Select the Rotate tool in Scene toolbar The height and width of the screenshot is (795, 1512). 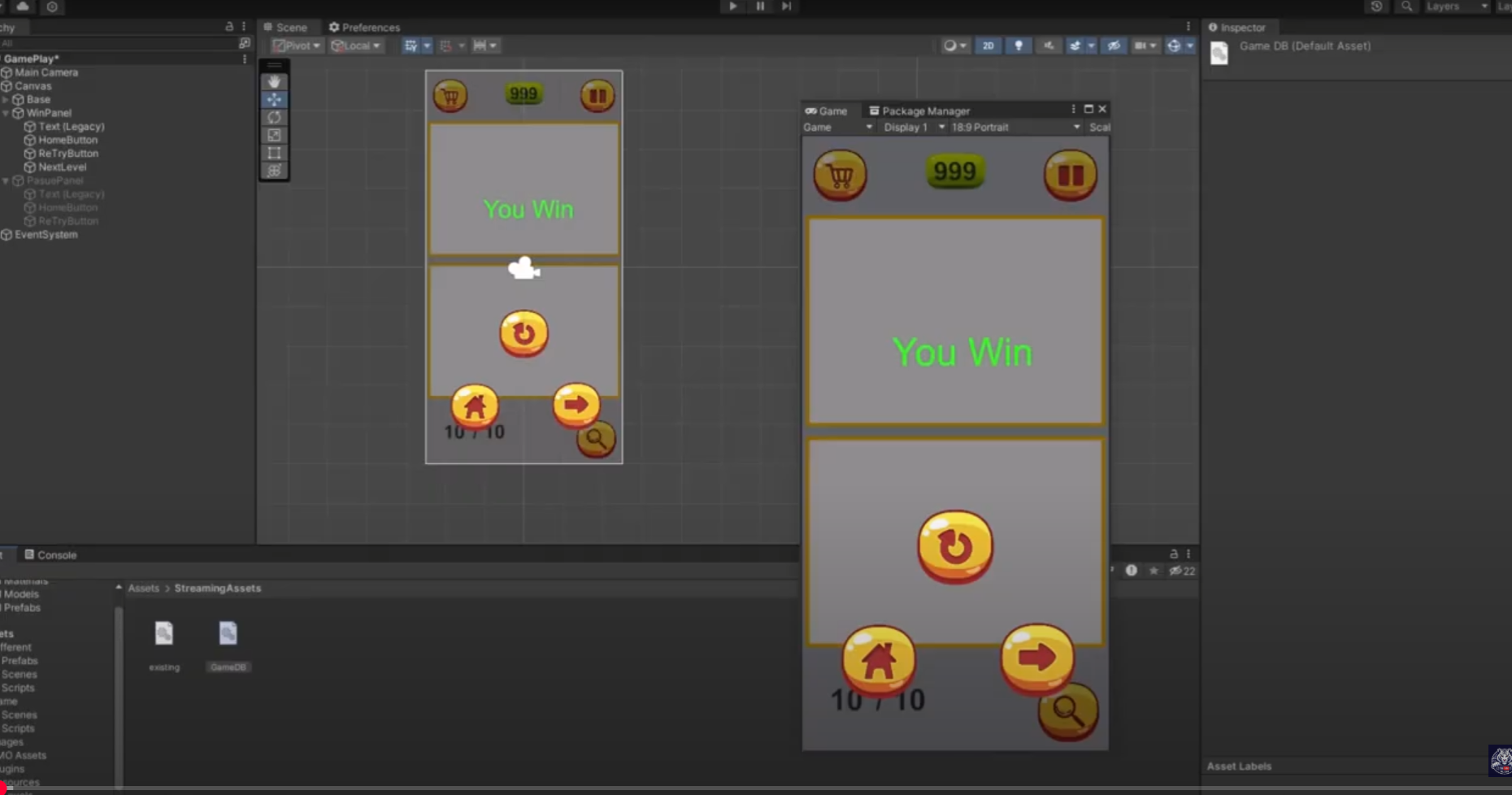click(274, 117)
